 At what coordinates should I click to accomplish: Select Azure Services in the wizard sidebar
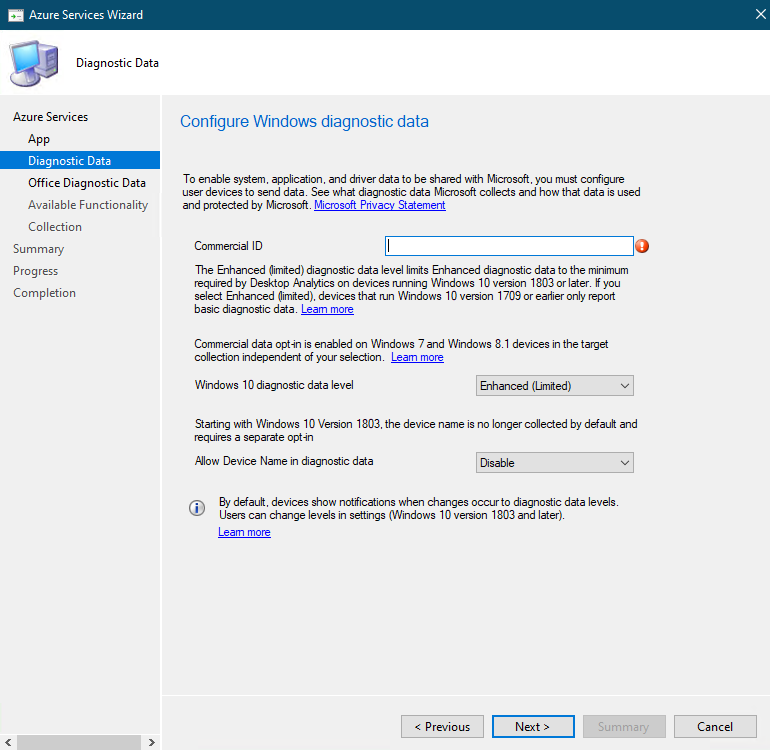click(x=51, y=117)
